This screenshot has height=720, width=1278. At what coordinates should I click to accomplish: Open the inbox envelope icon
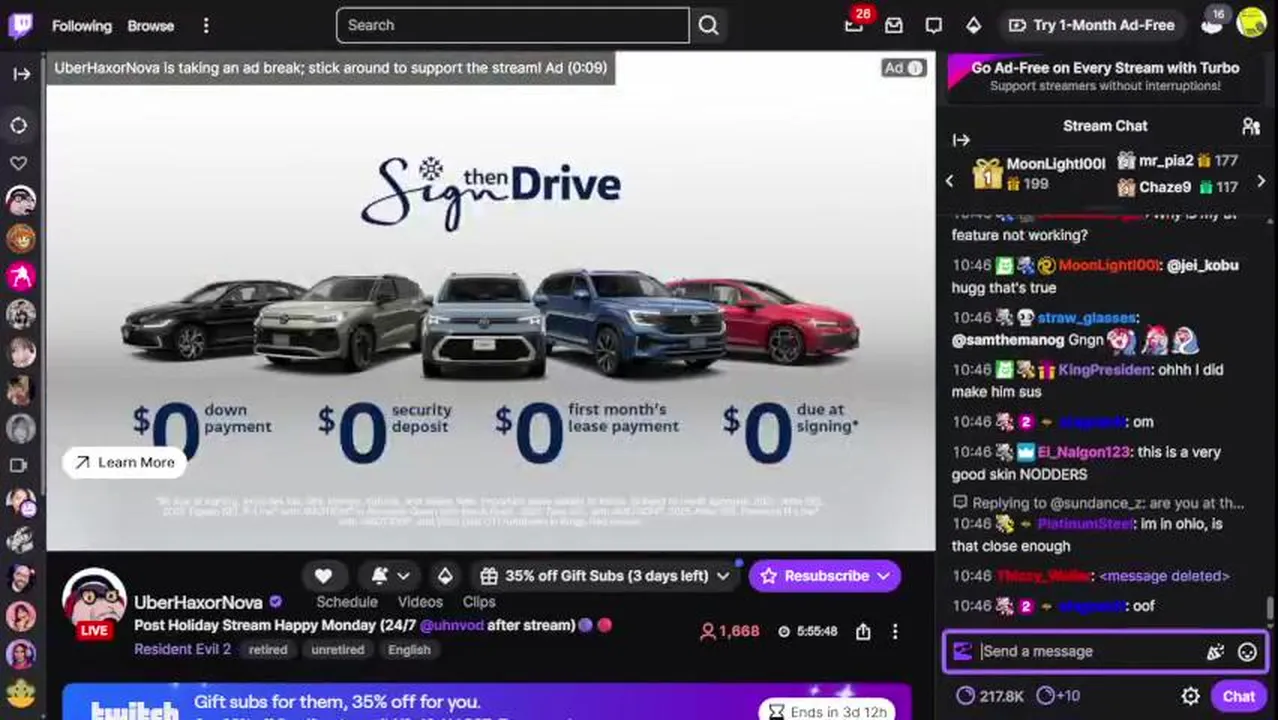pos(894,25)
